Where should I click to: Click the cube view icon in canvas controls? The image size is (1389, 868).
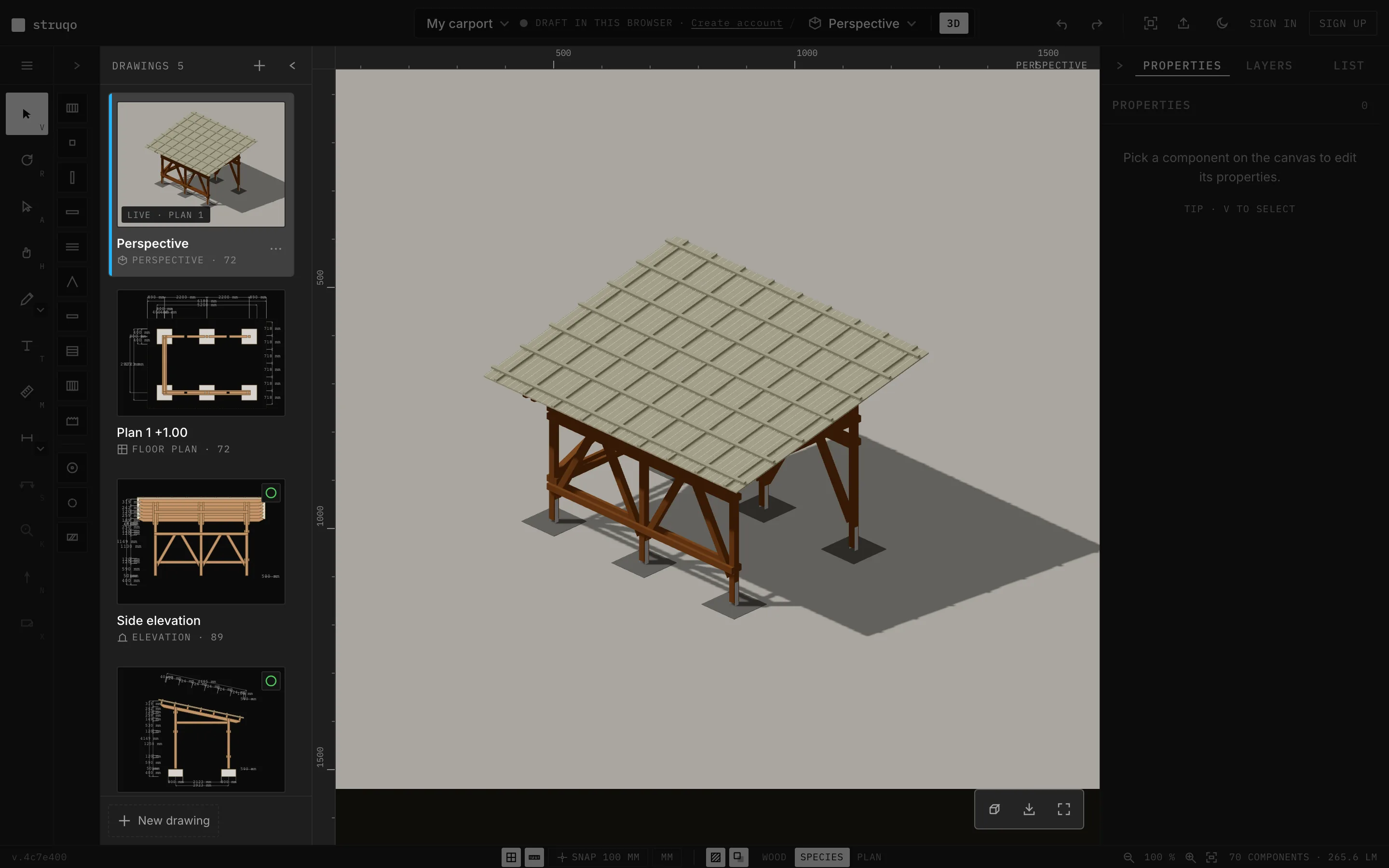pos(994,810)
